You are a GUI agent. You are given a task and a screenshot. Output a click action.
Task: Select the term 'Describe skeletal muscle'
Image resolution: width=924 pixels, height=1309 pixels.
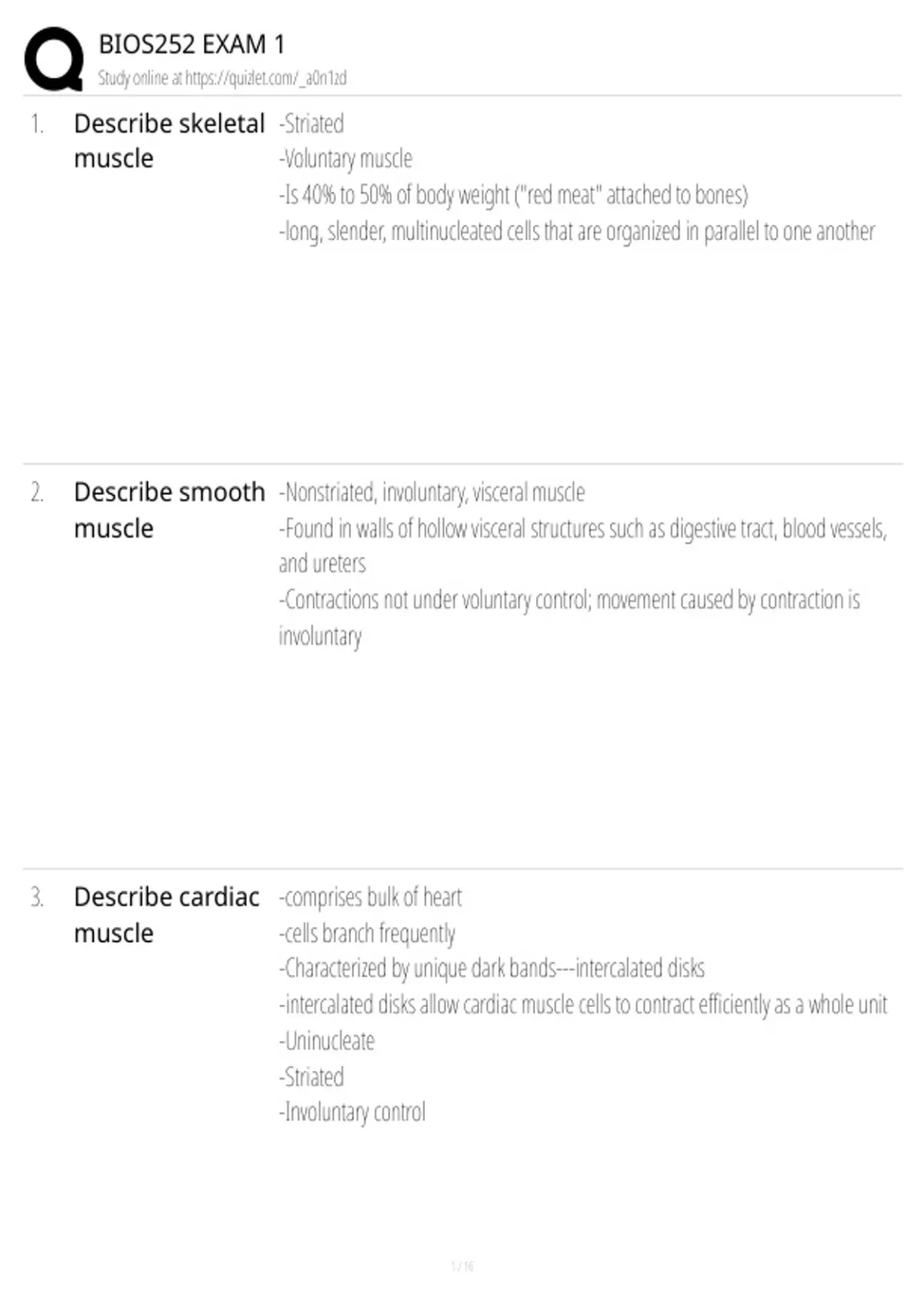coord(169,140)
